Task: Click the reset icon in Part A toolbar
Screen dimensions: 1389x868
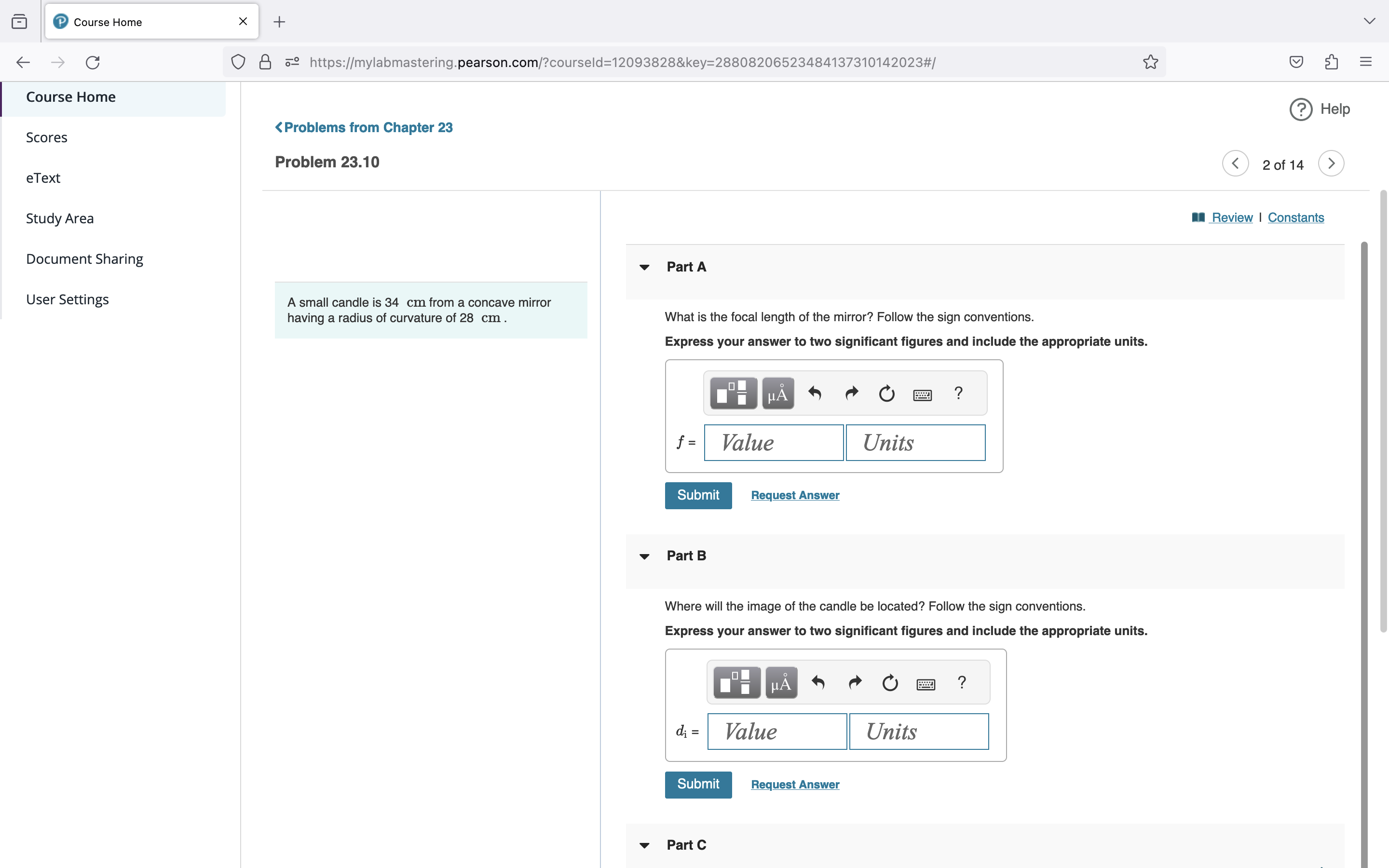Action: pos(886,393)
